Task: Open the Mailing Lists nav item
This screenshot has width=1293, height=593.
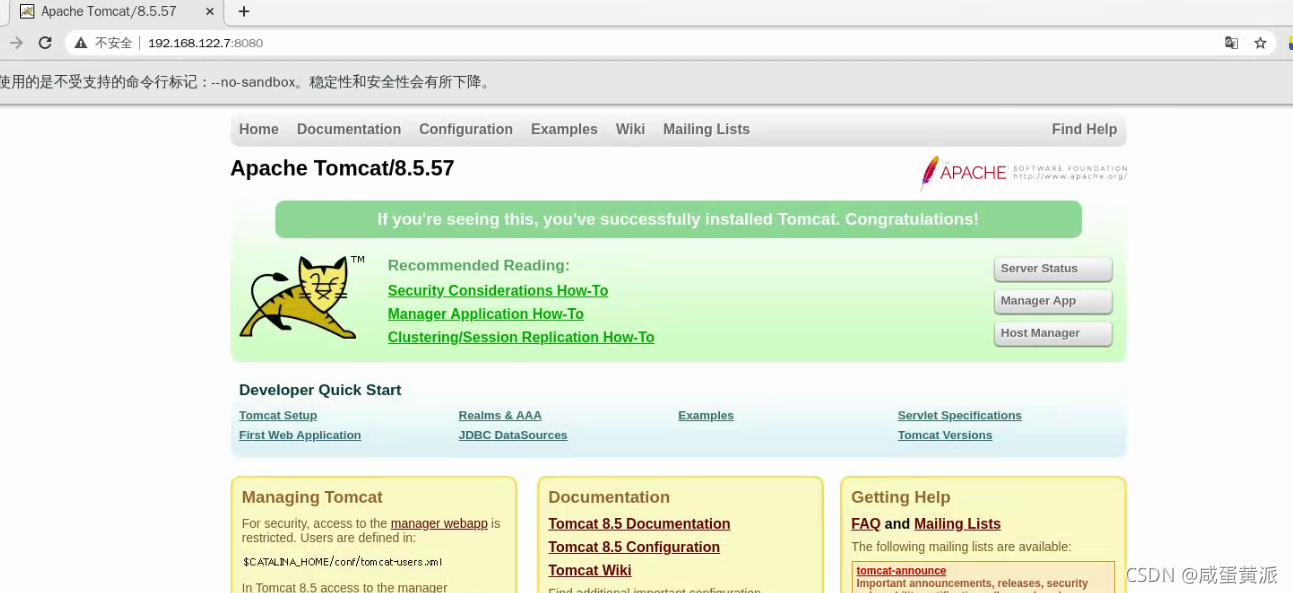Action: click(x=706, y=129)
